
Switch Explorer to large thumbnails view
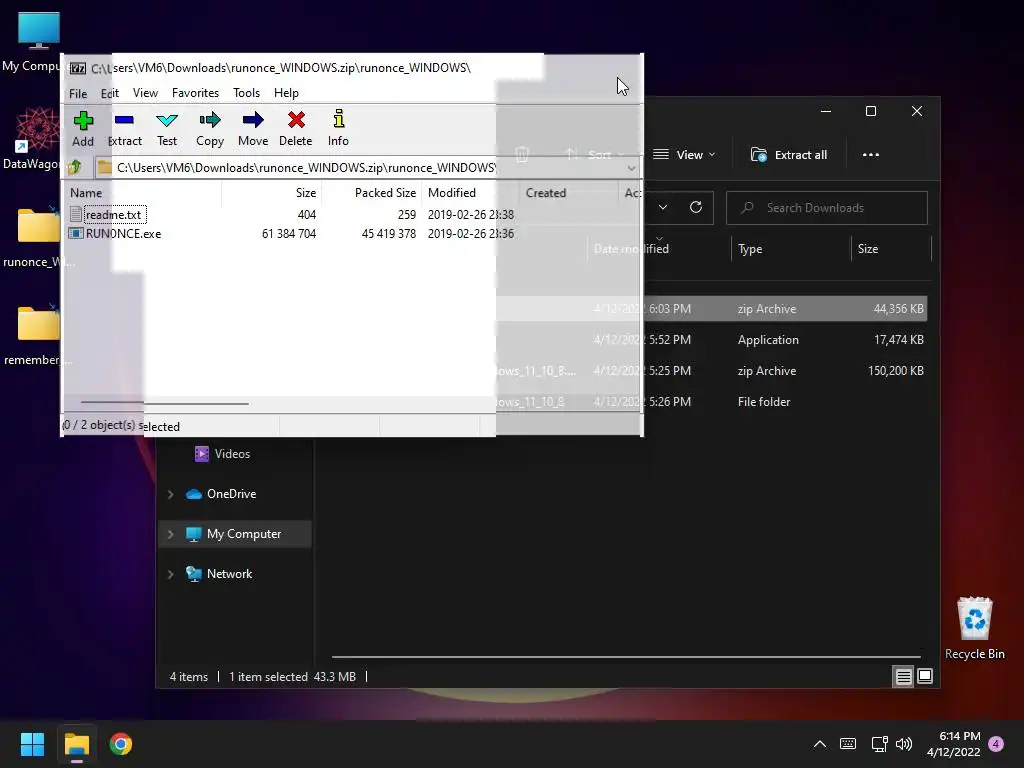tap(925, 677)
